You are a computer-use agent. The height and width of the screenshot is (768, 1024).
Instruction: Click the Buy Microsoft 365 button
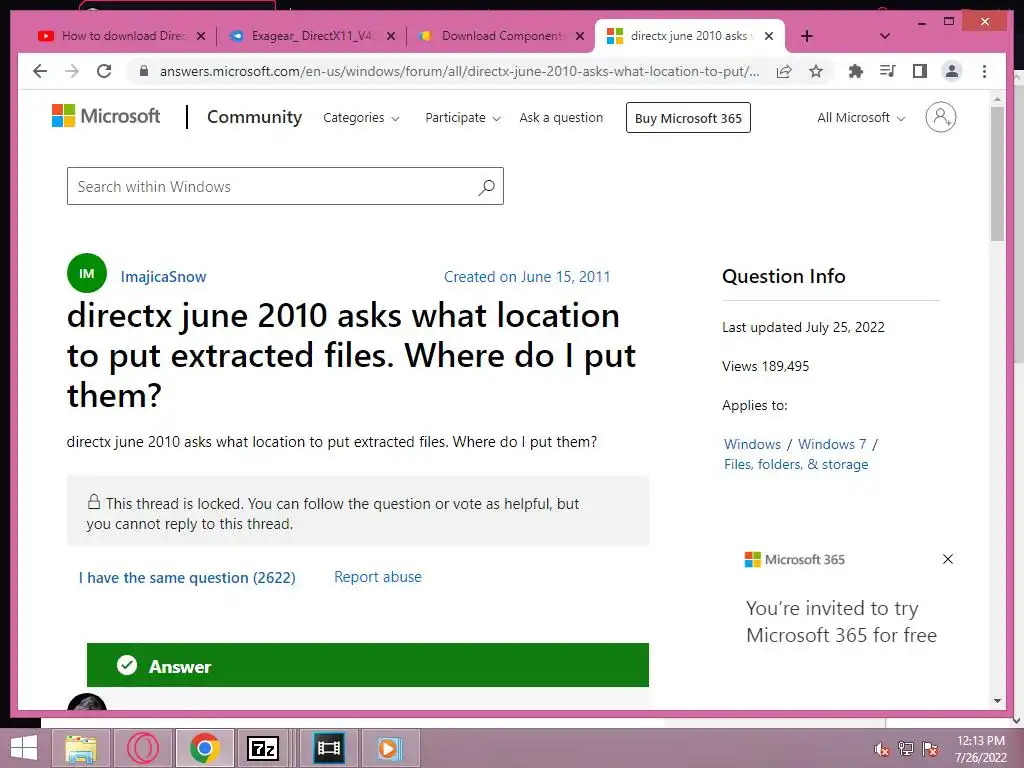click(688, 118)
